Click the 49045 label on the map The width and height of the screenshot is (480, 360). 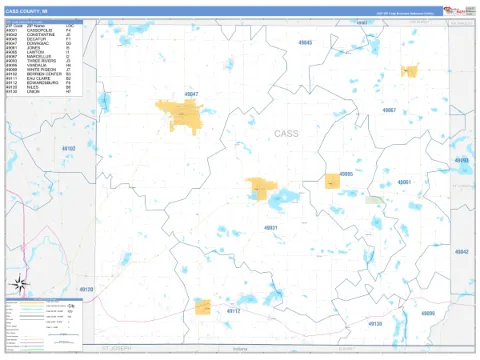(x=305, y=43)
